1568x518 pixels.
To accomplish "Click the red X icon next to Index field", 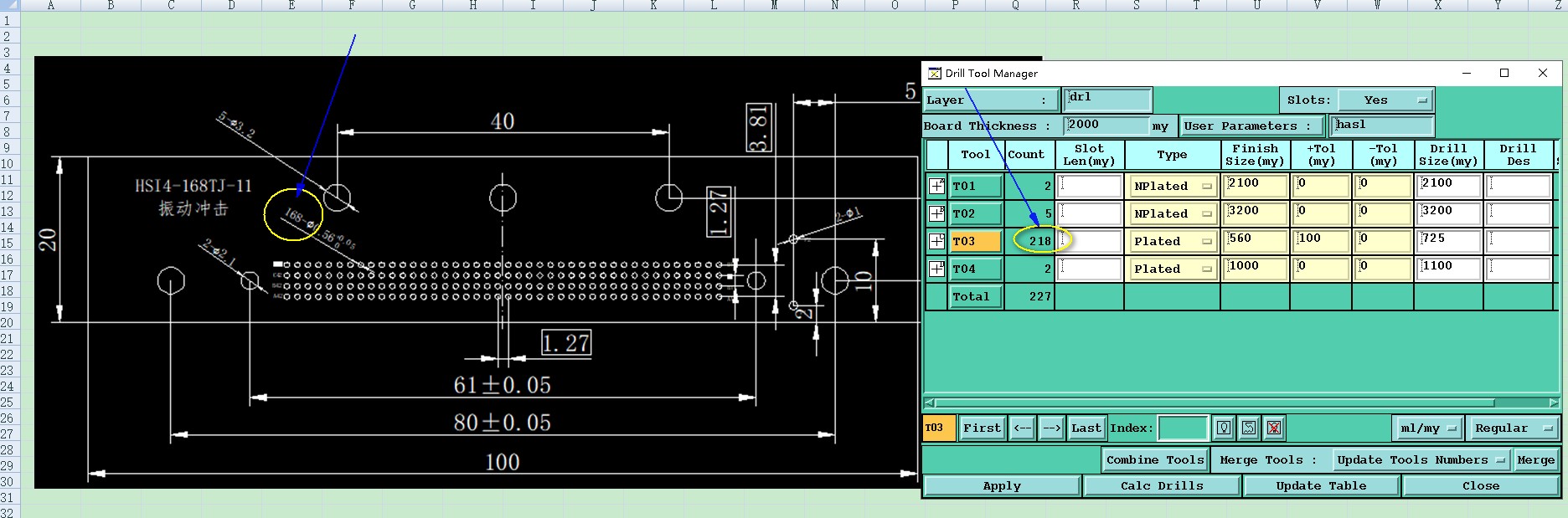I will (x=1274, y=428).
